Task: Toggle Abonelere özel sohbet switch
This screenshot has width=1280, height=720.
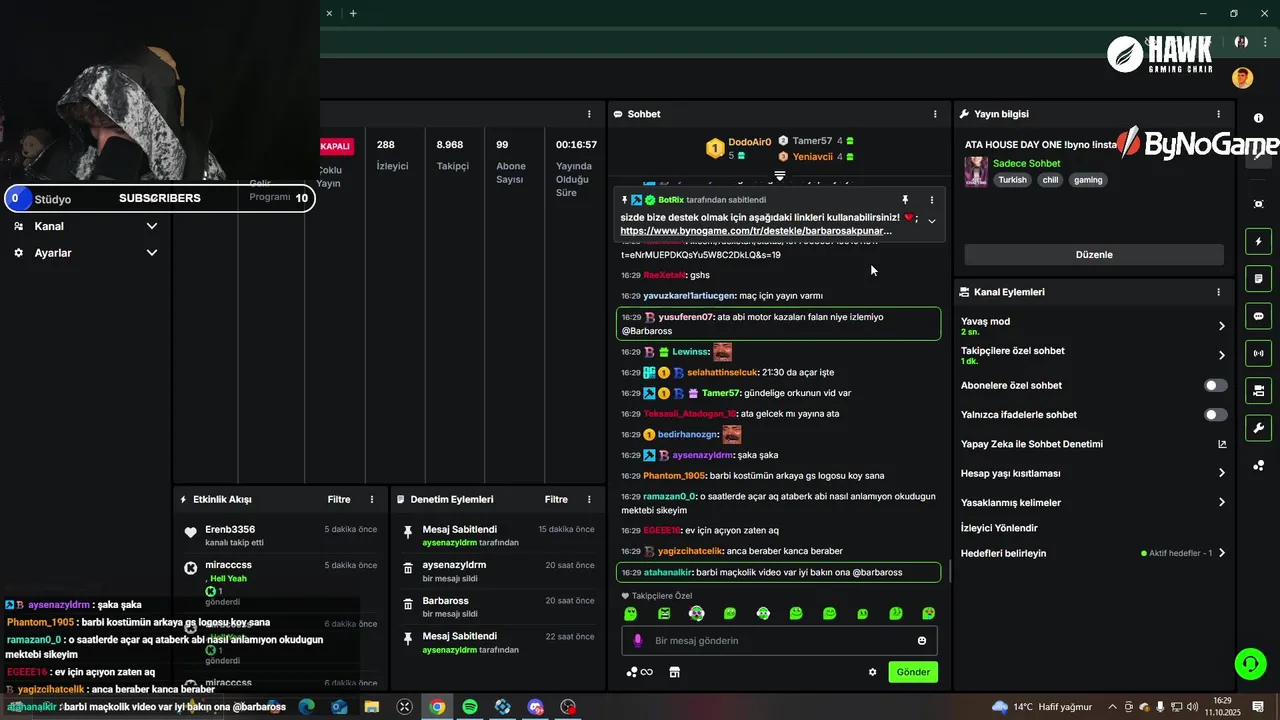Action: click(x=1216, y=385)
